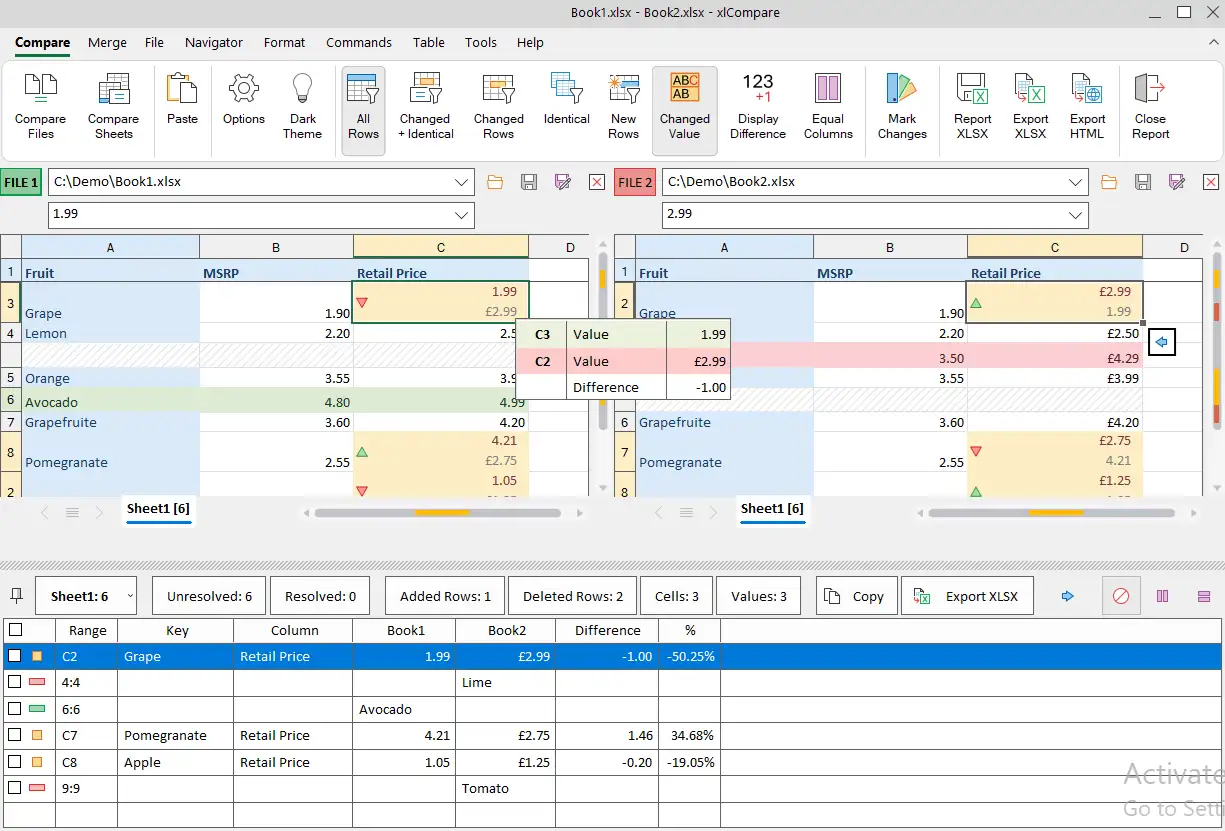Check the select-all header checkbox
The width and height of the screenshot is (1225, 831).
pyautogui.click(x=14, y=630)
